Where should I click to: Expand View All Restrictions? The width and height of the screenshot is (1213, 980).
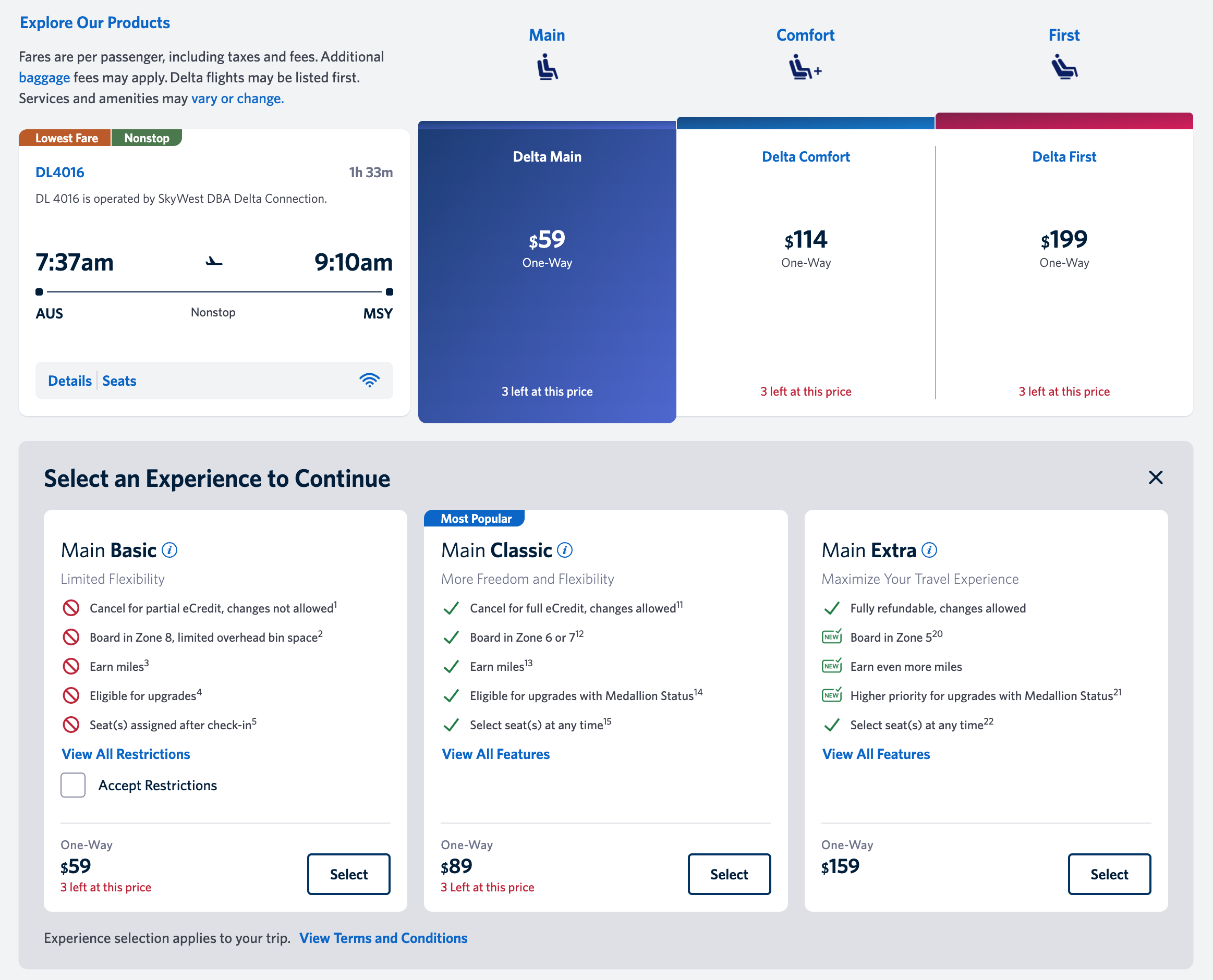click(x=126, y=754)
